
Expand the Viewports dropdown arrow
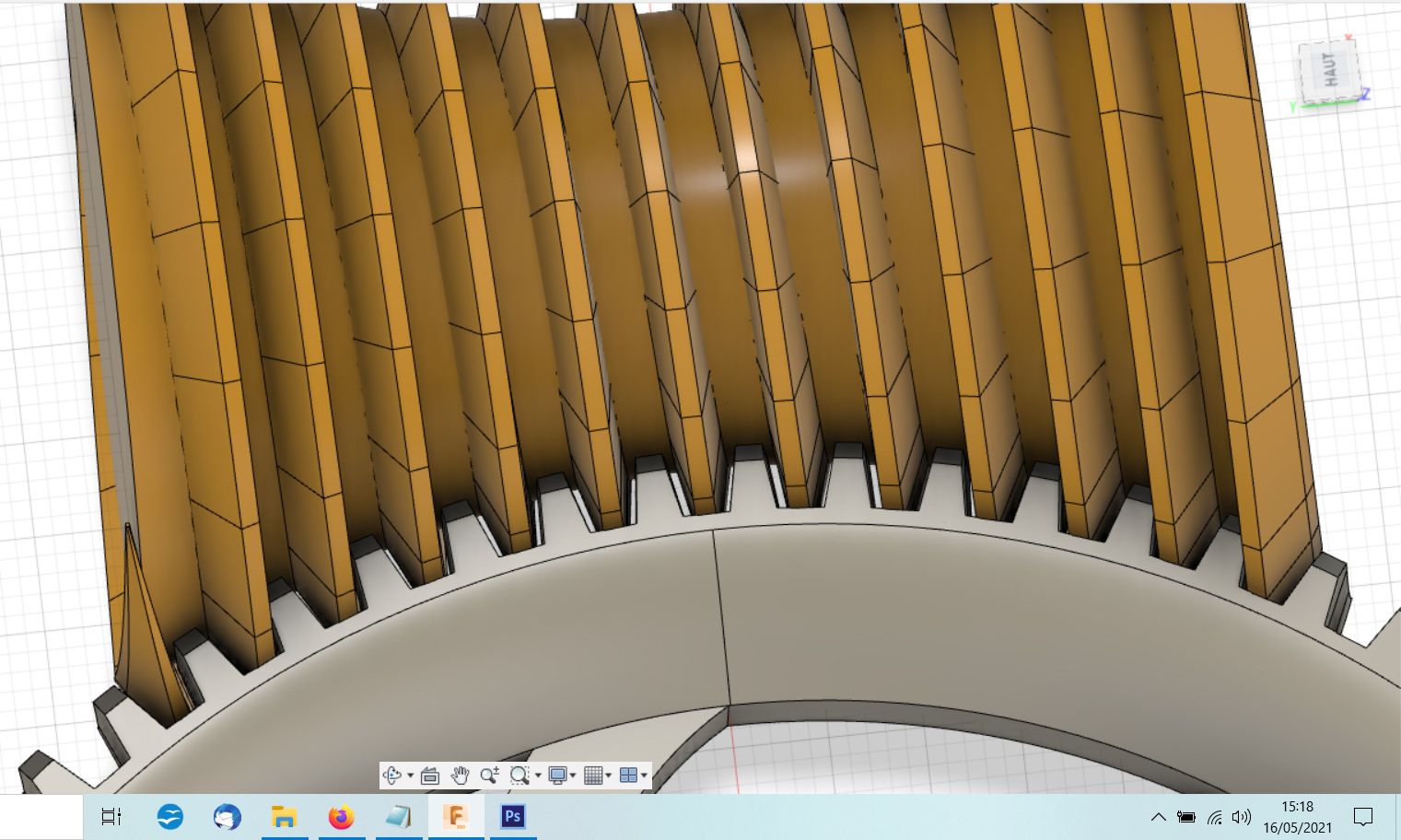point(644,776)
